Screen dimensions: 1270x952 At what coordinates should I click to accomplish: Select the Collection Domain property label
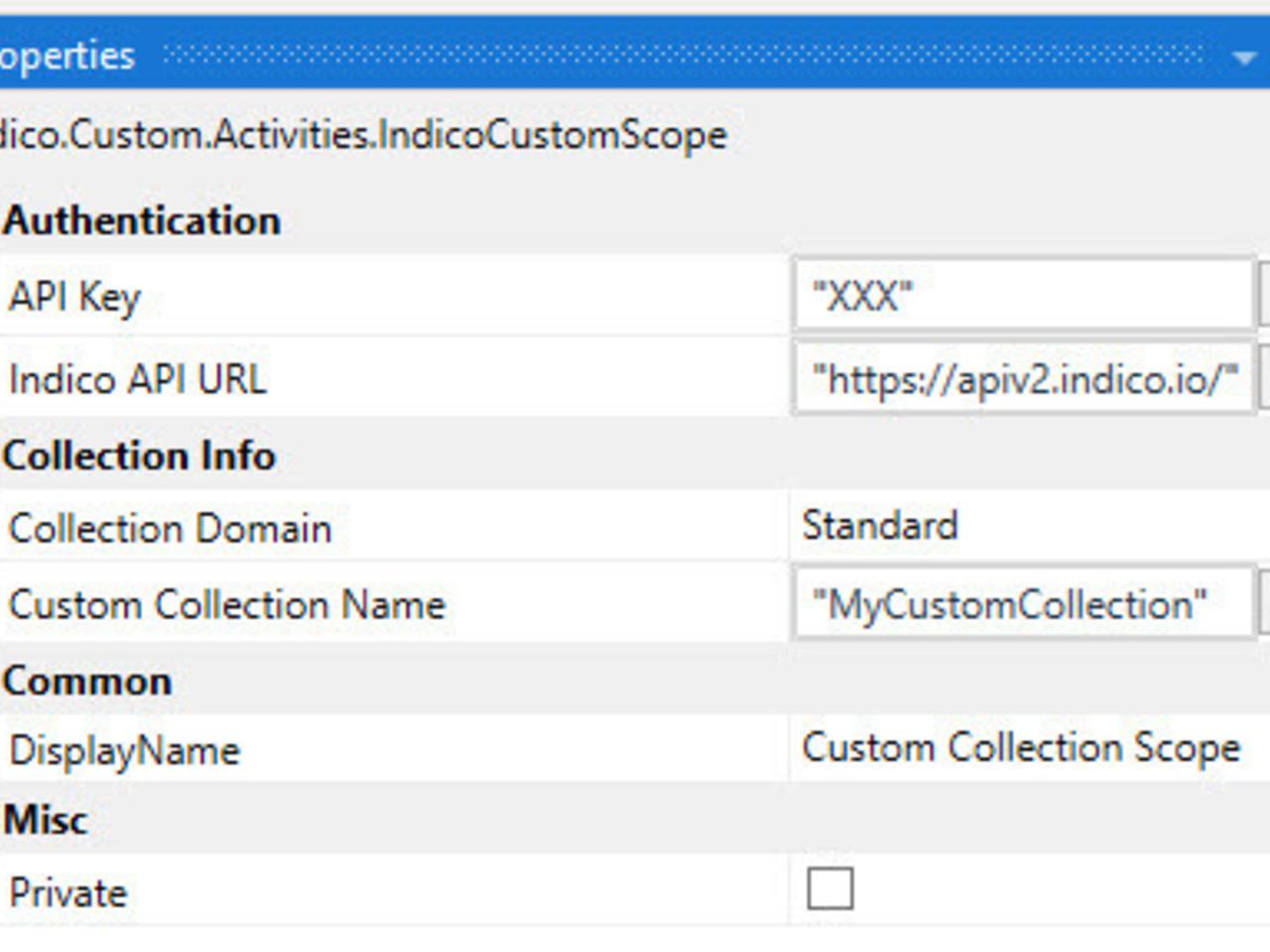pyautogui.click(x=170, y=528)
